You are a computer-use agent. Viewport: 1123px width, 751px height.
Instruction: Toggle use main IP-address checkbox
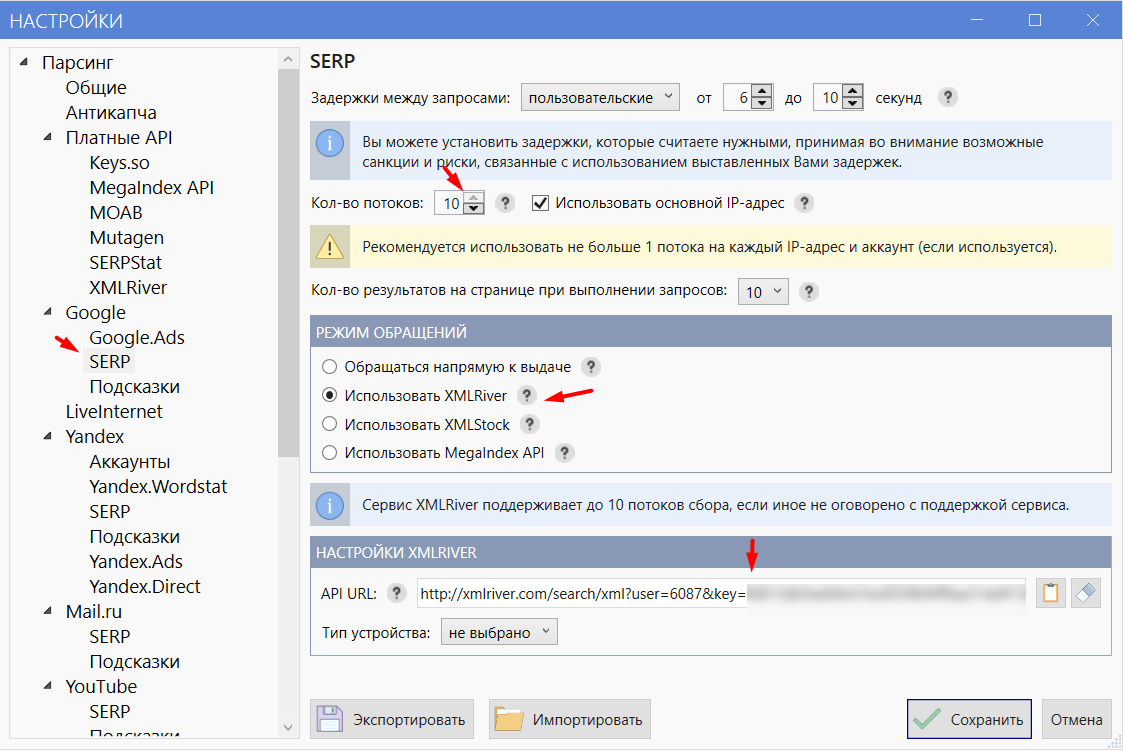[x=540, y=203]
